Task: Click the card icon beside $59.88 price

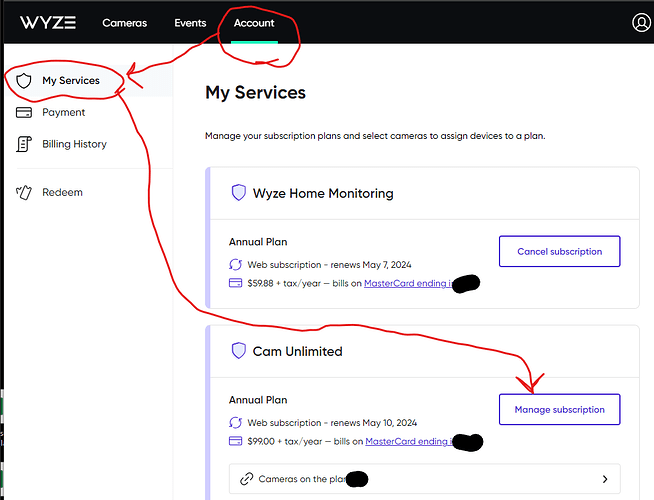Action: [x=235, y=283]
